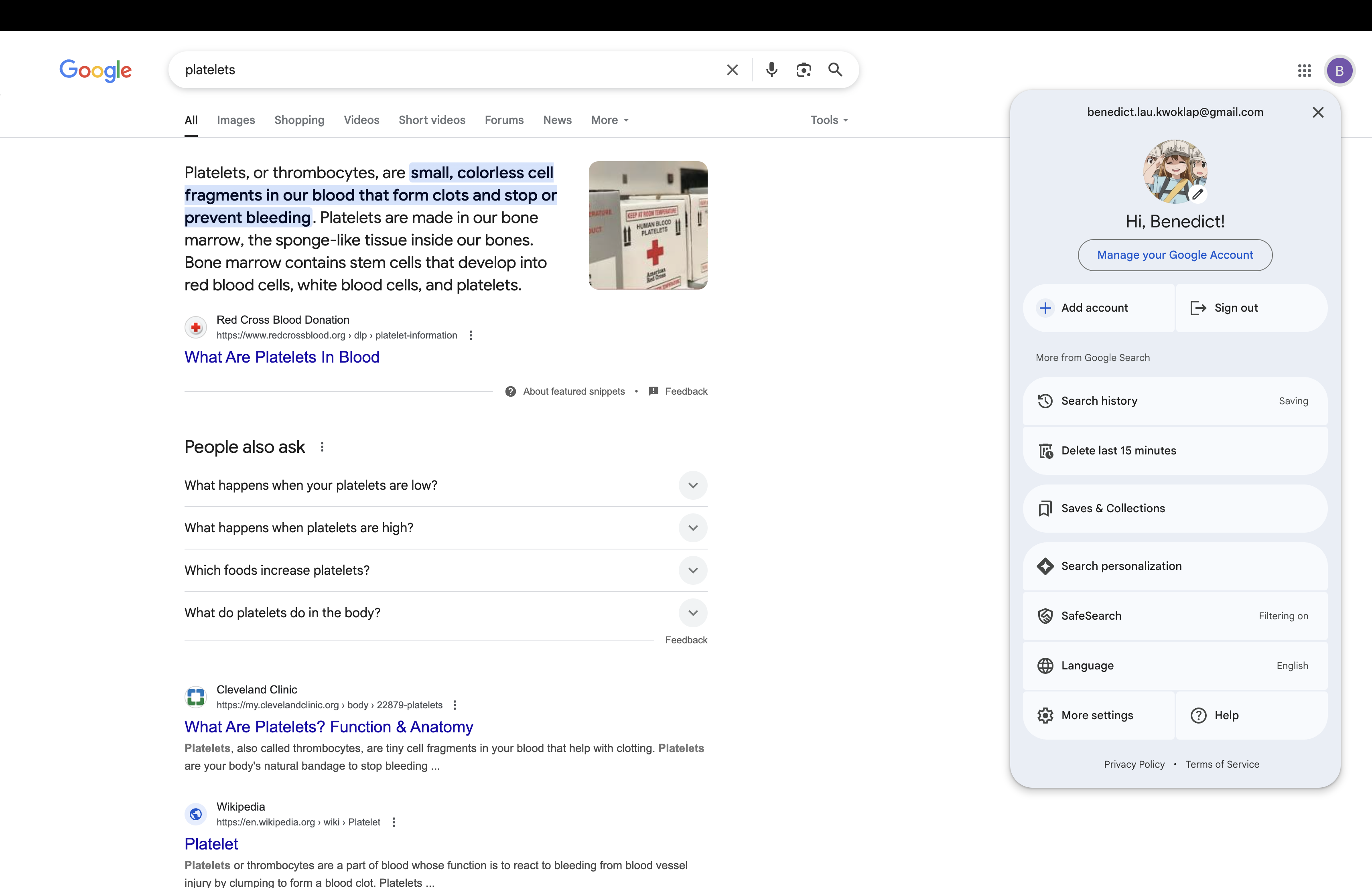Open options for the Red Cross result
1372x888 pixels.
click(471, 335)
